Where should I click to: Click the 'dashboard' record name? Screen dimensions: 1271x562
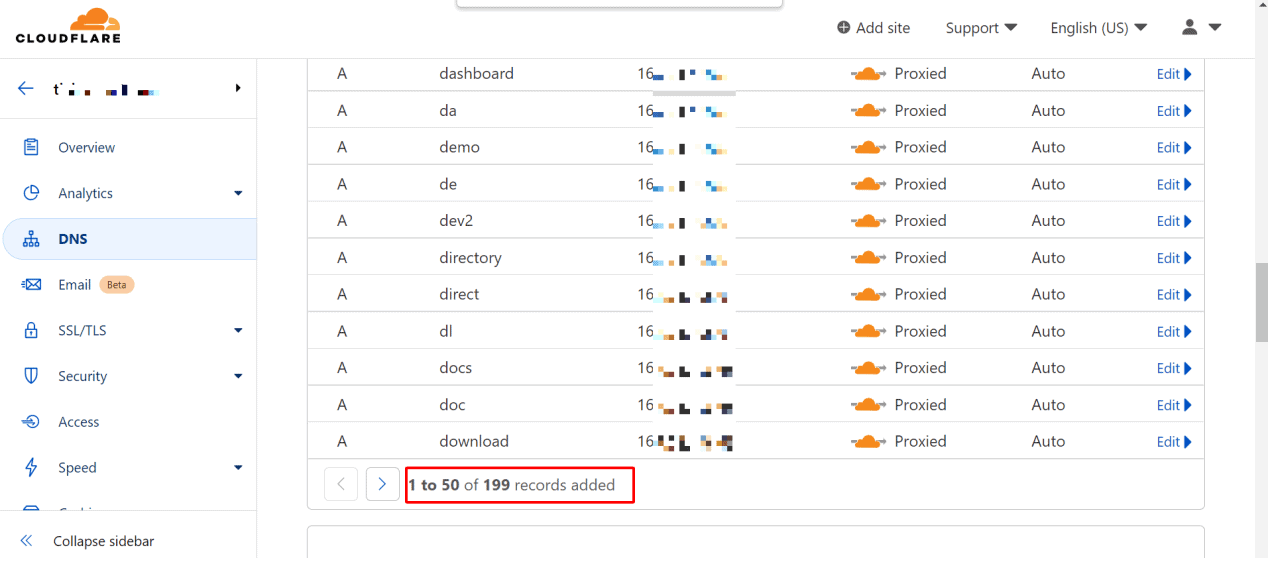476,74
